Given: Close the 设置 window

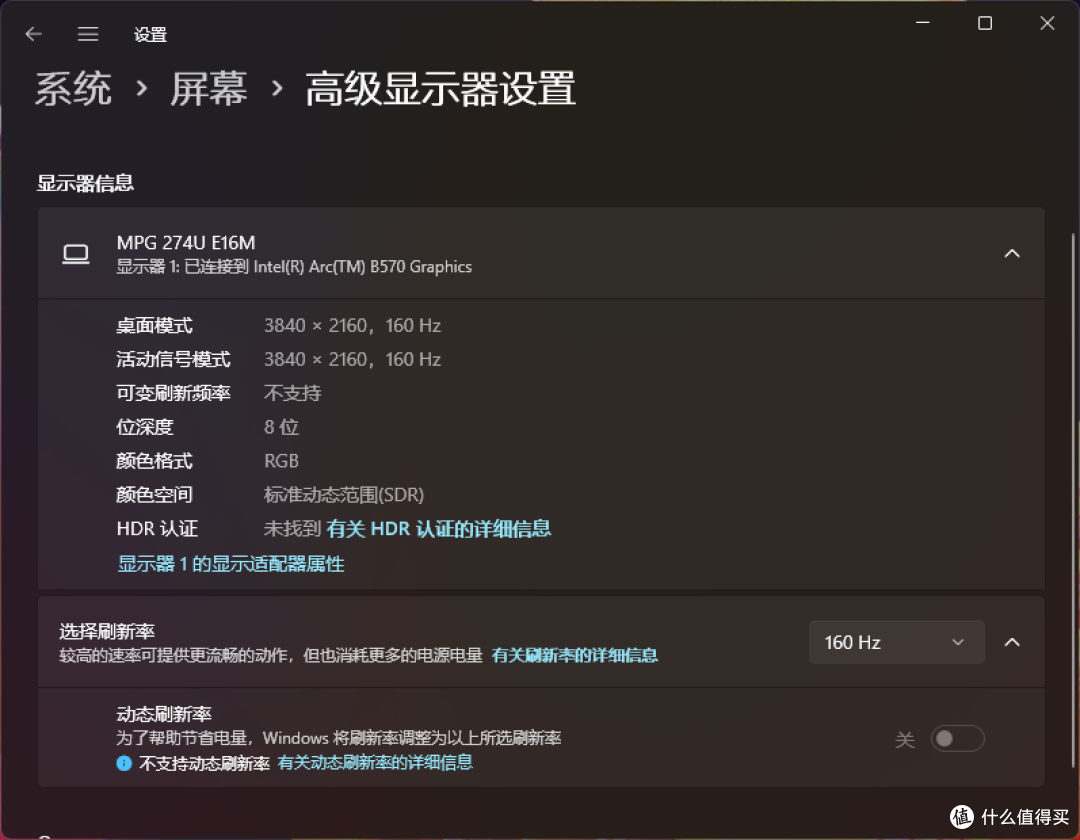Looking at the screenshot, I should click(x=1047, y=23).
